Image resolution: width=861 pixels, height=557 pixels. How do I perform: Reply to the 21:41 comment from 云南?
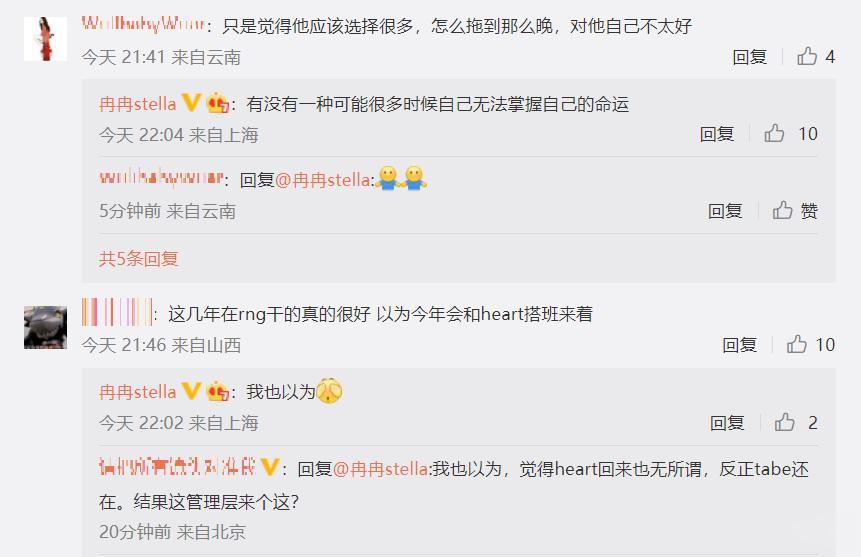pos(749,57)
